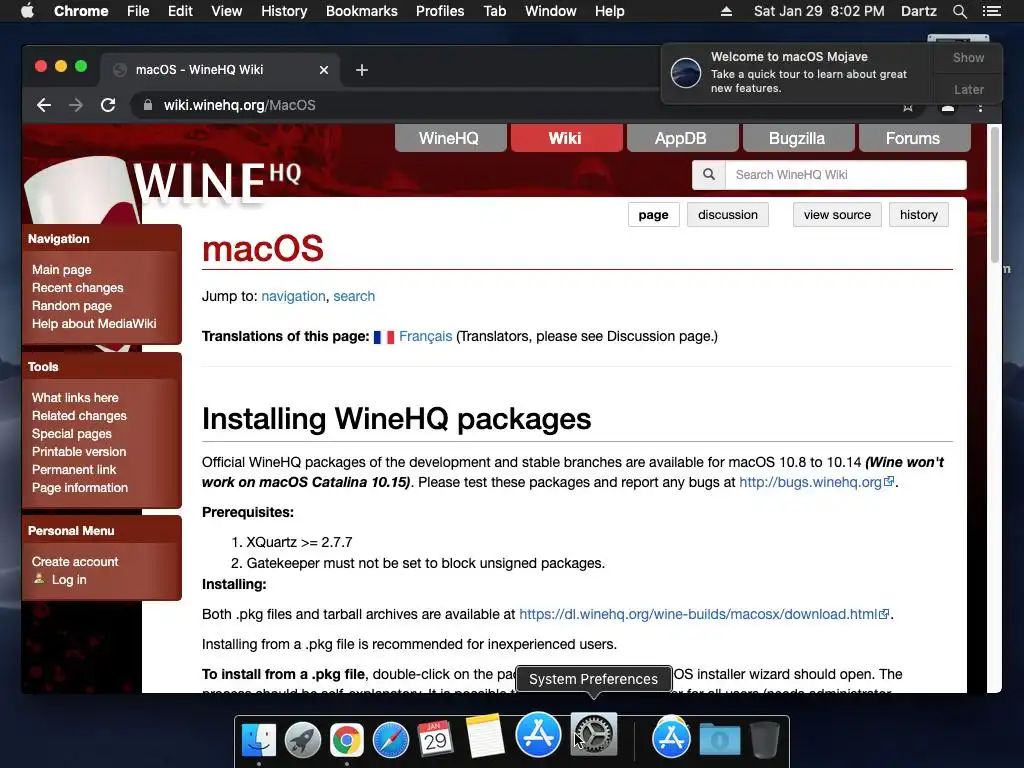
Task: Open the dl.winehq.org download link
Action: point(704,614)
